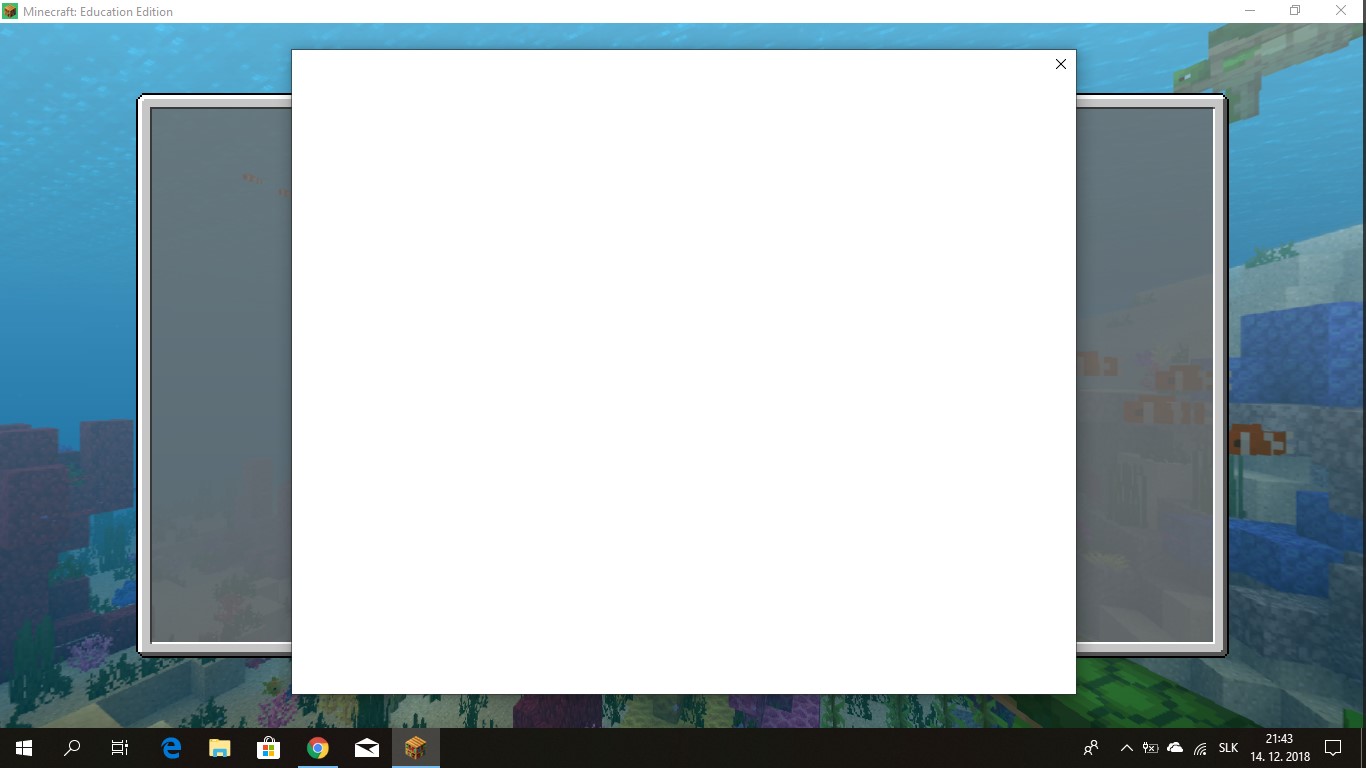
Task: Restore down the Minecraft window
Action: (x=1295, y=11)
